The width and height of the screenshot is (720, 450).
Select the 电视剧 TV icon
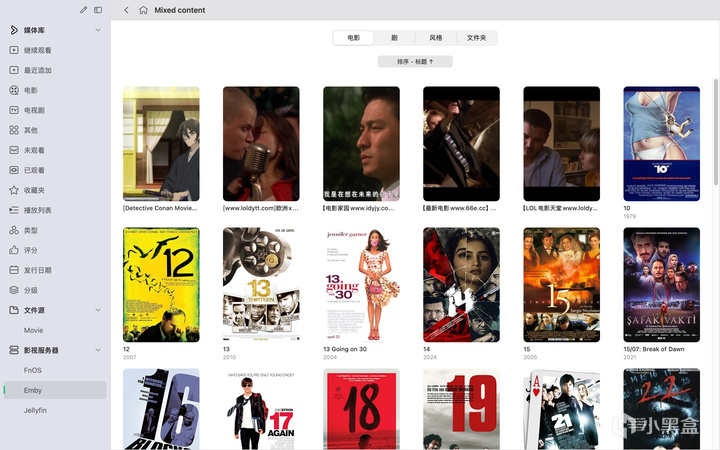click(x=14, y=110)
